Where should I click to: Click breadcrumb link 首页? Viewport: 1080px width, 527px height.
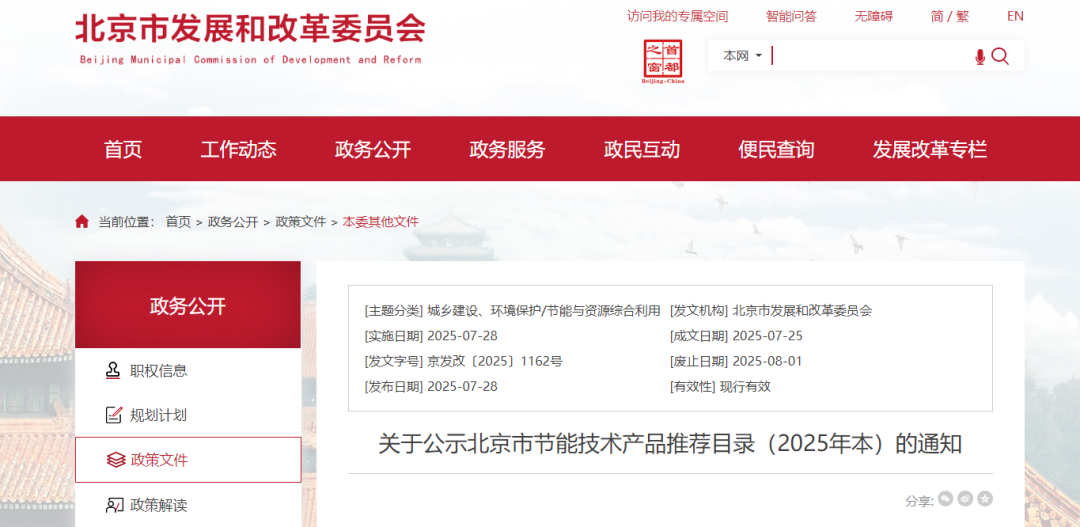(x=178, y=222)
